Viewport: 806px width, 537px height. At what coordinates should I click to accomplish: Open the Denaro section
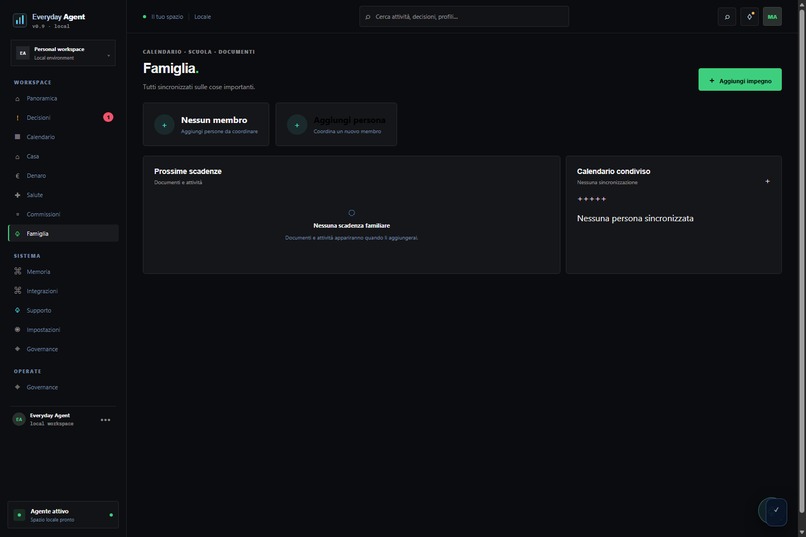[63, 176]
